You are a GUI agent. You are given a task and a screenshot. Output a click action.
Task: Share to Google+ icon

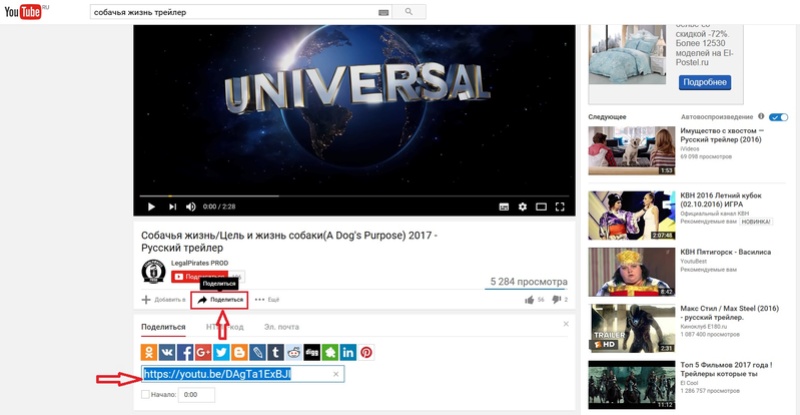[203, 352]
